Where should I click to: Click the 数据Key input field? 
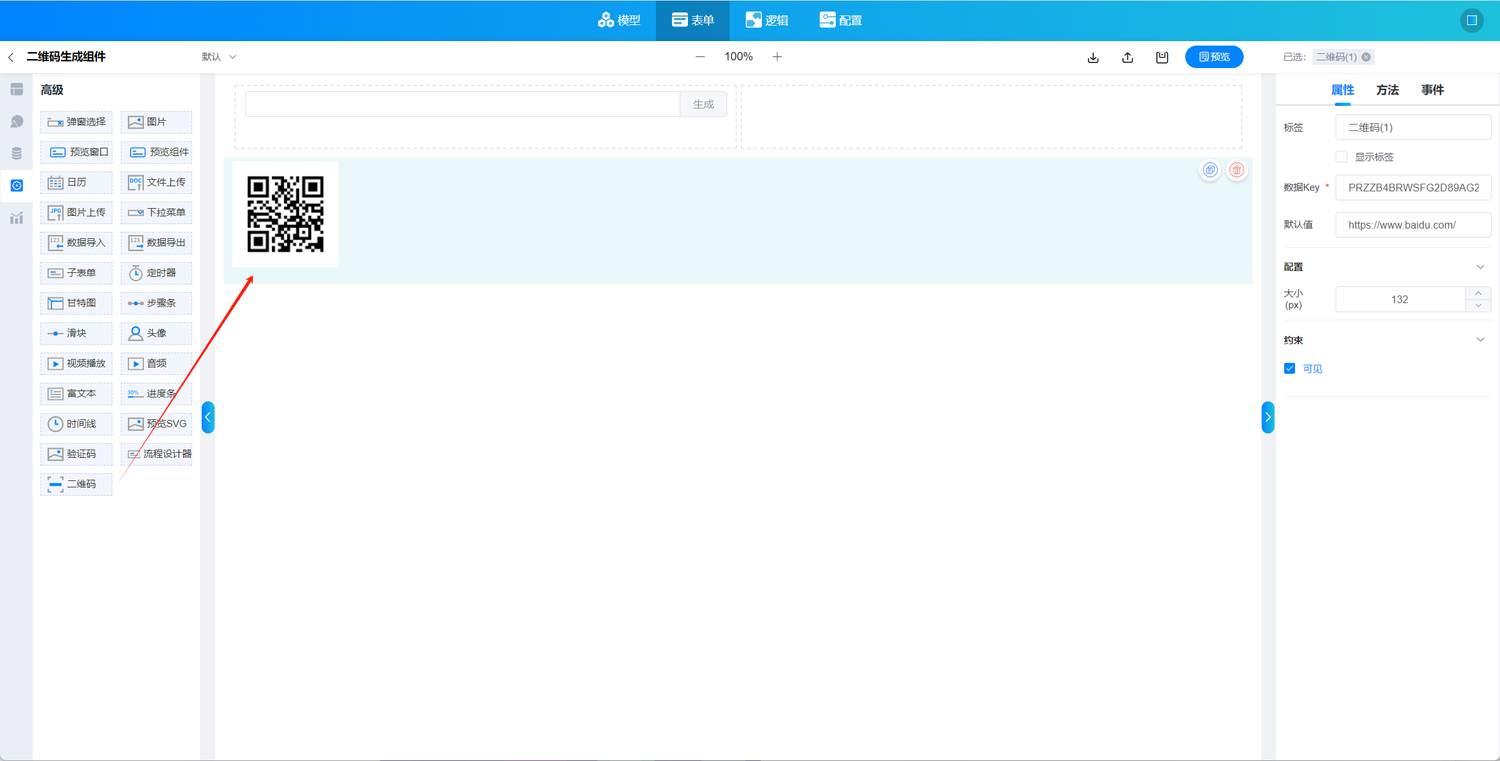[1413, 187]
